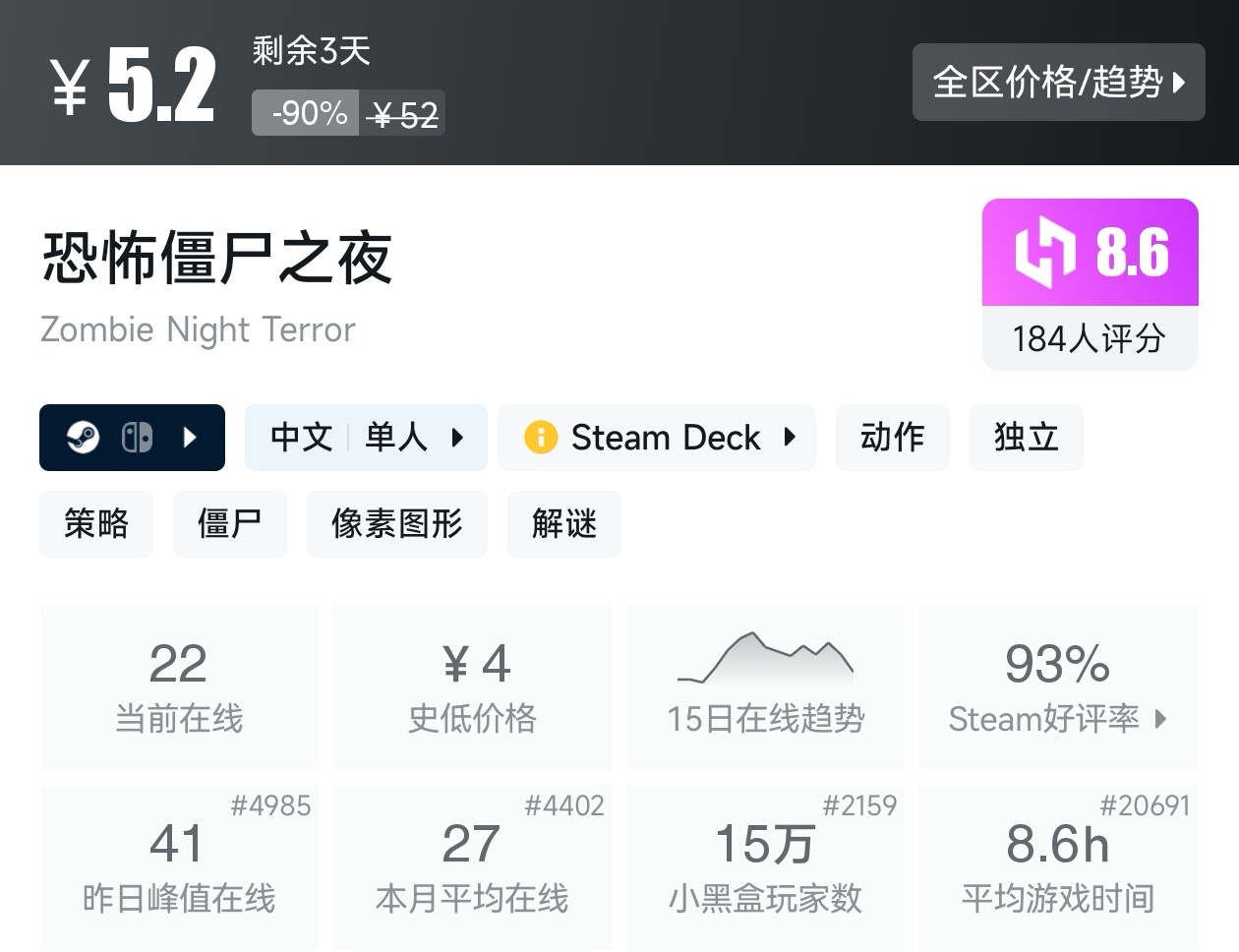Click the Steam platform icon
The width and height of the screenshot is (1239, 952).
(x=83, y=437)
